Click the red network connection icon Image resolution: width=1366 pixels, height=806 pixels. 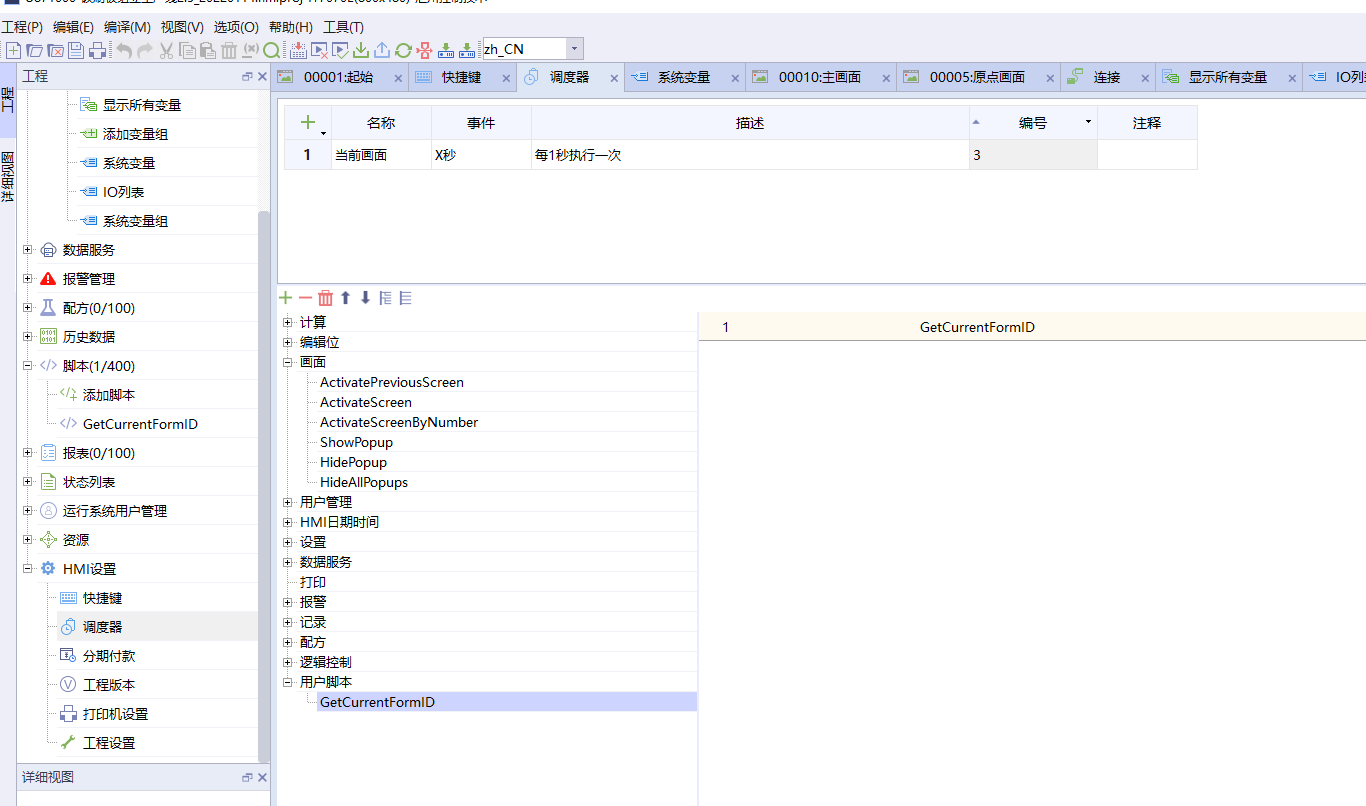click(x=424, y=50)
